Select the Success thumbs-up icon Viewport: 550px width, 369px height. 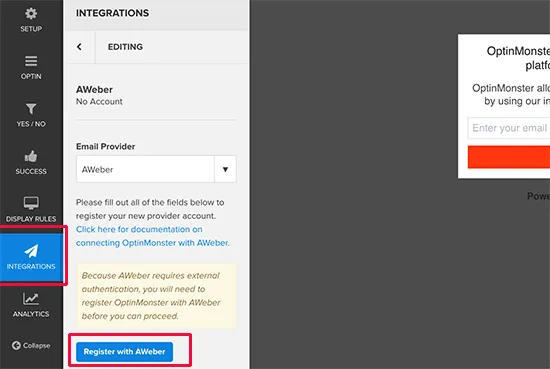coord(31,156)
